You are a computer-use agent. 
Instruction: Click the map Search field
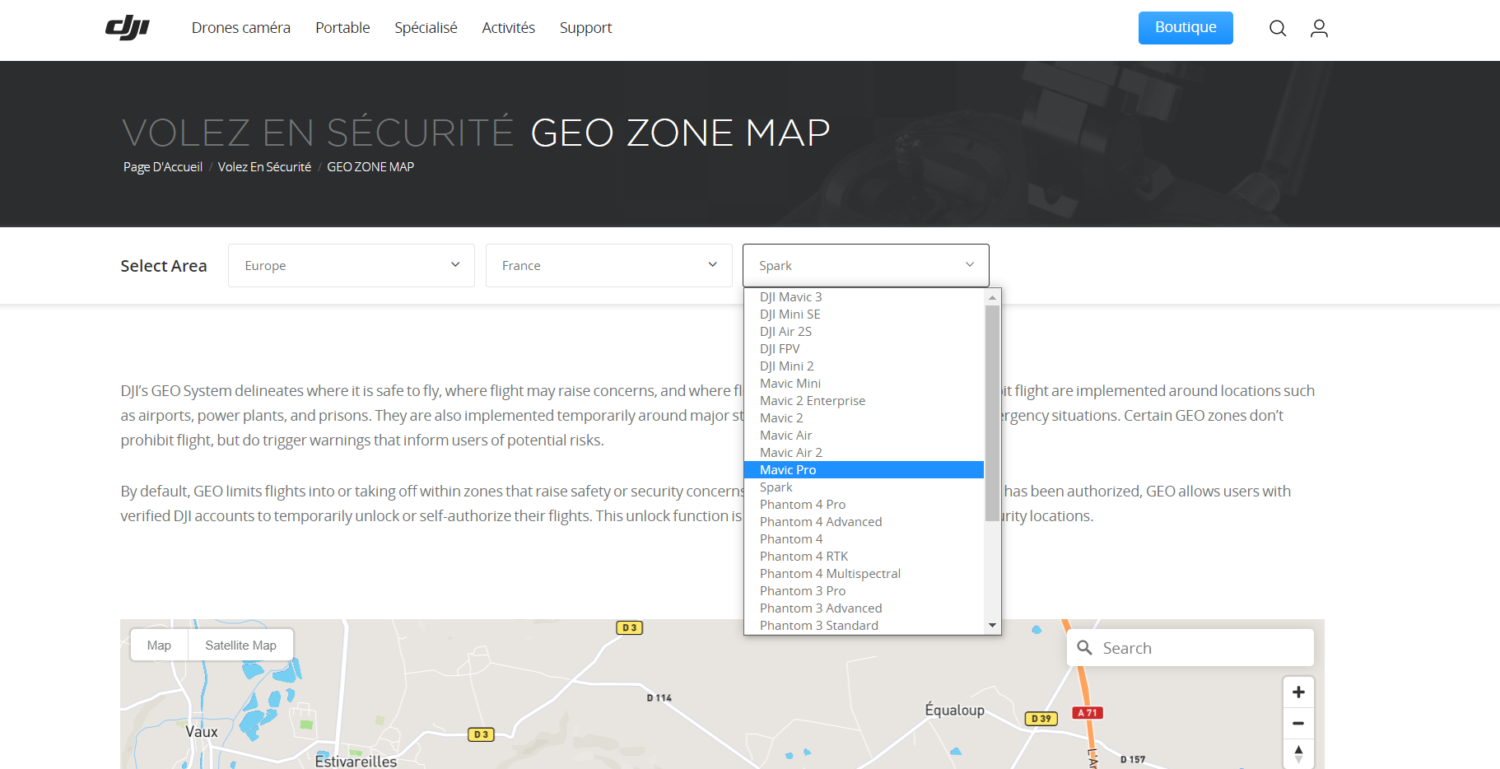[1200, 648]
